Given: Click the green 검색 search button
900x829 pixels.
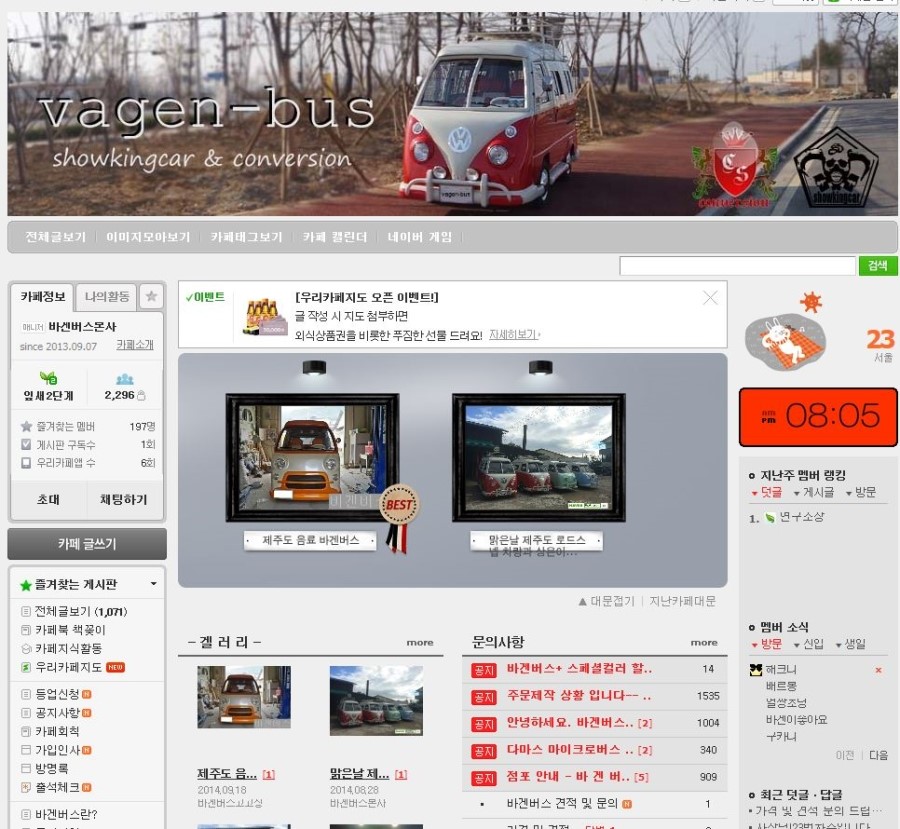Looking at the screenshot, I should pos(878,265).
